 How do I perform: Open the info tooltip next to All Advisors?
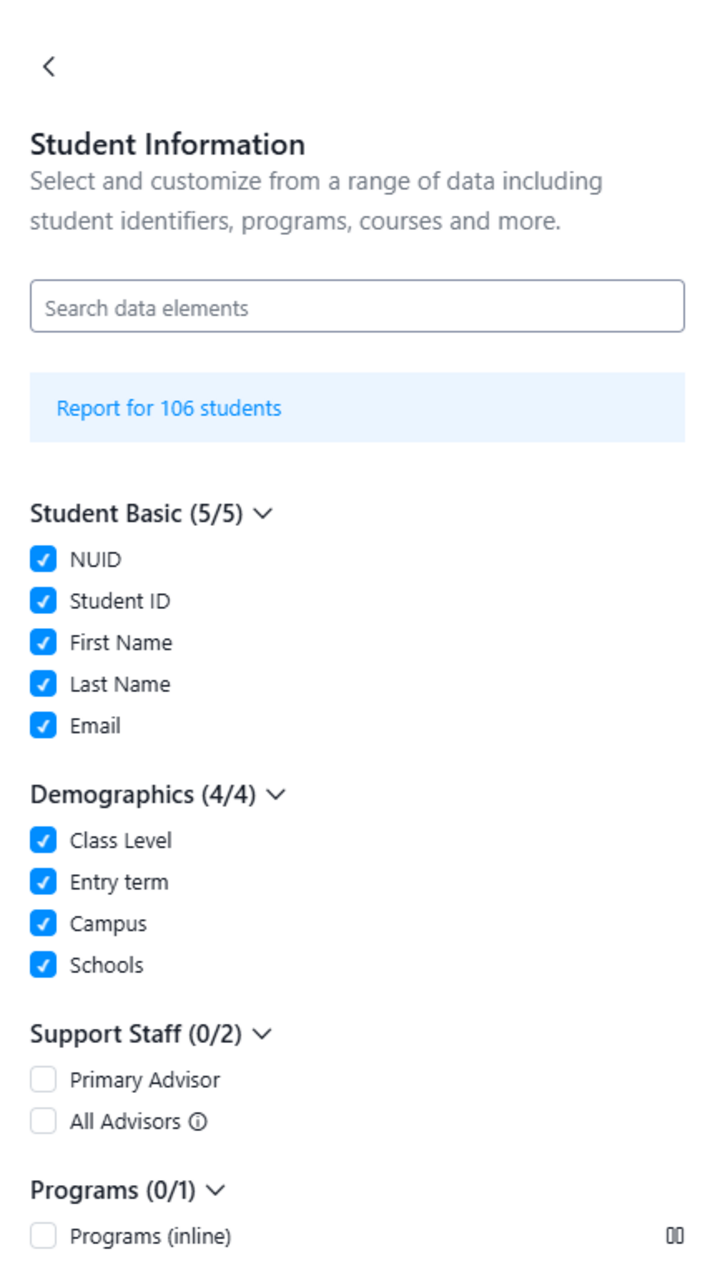[199, 1122]
